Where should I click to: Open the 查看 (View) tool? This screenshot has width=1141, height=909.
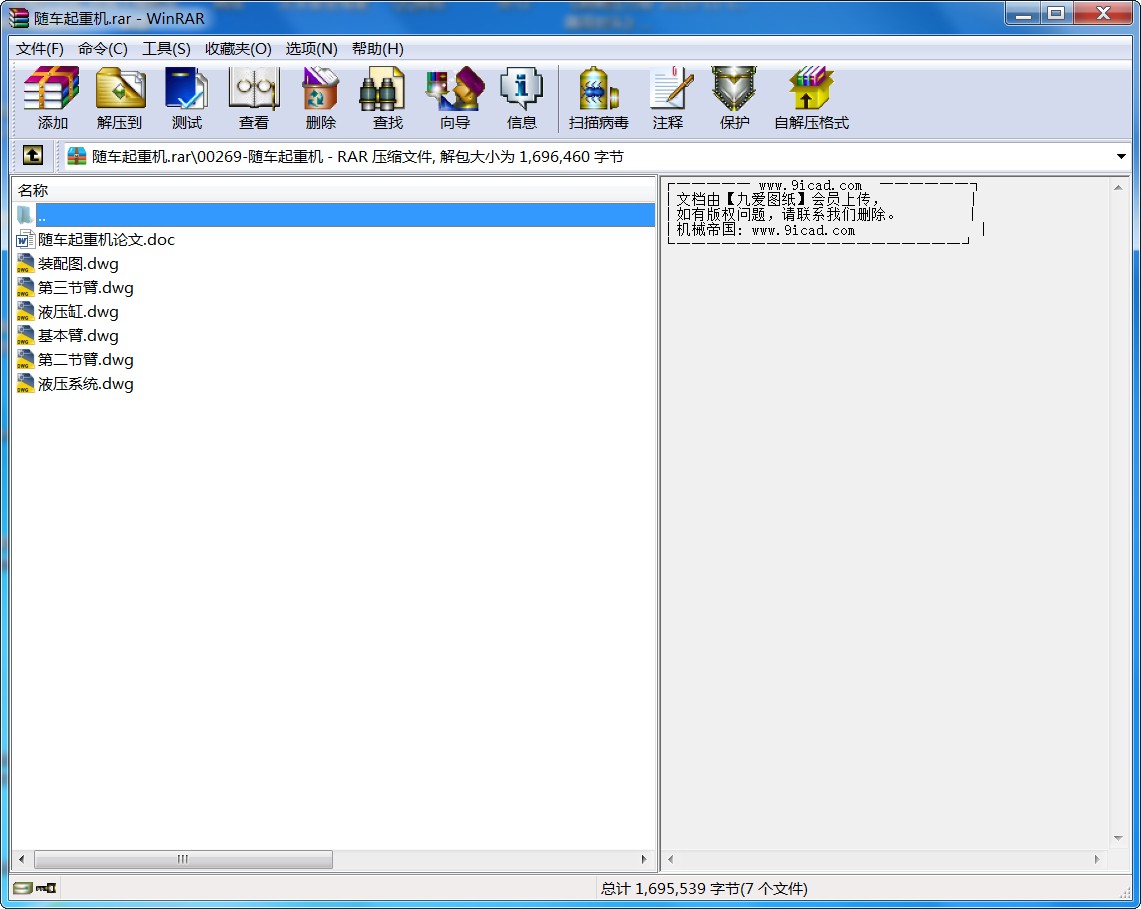point(253,98)
